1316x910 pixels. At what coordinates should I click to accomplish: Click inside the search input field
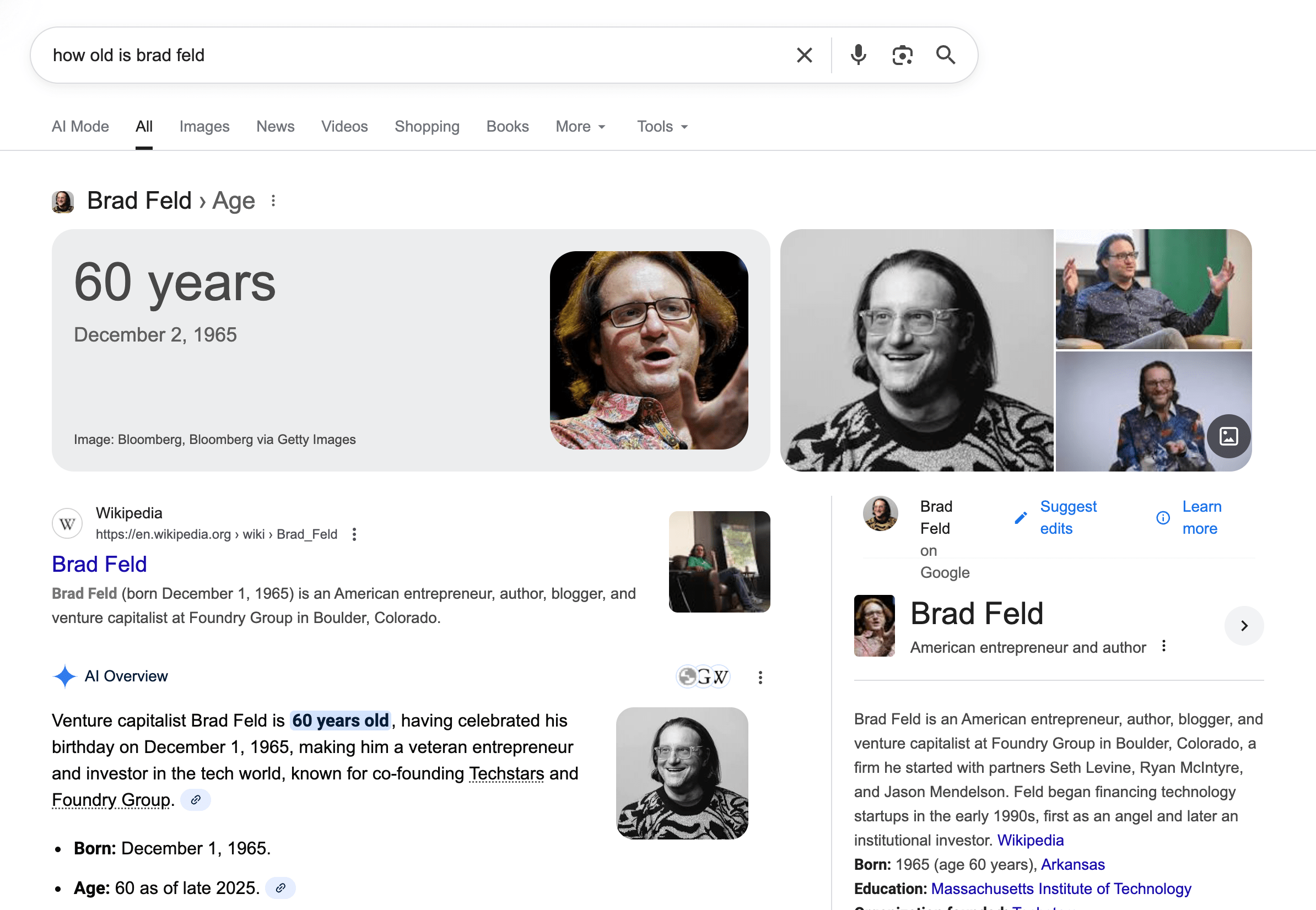click(400, 55)
